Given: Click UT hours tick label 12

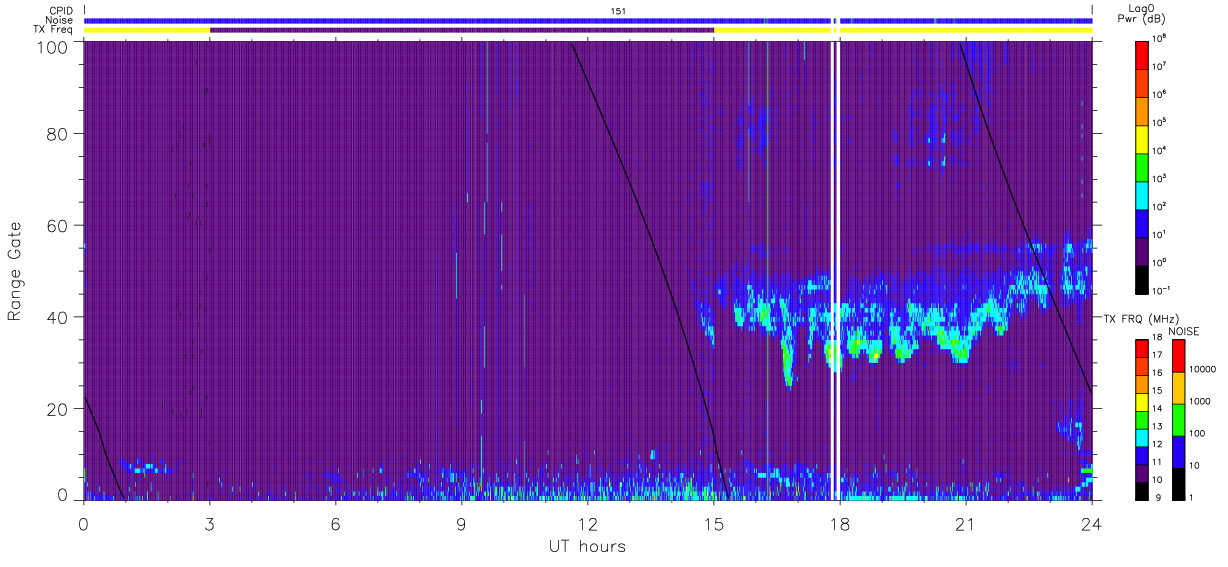Looking at the screenshot, I should 587,524.
